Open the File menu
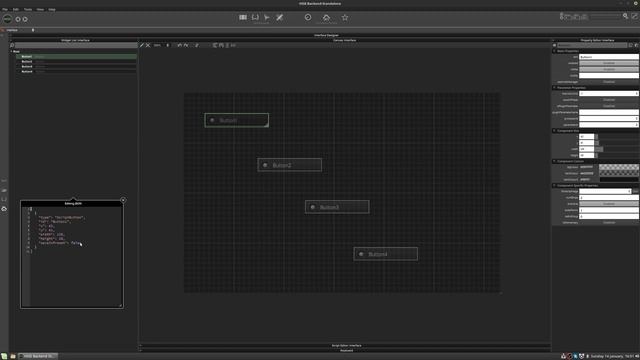Image resolution: width=640 pixels, height=360 pixels. pos(5,9)
